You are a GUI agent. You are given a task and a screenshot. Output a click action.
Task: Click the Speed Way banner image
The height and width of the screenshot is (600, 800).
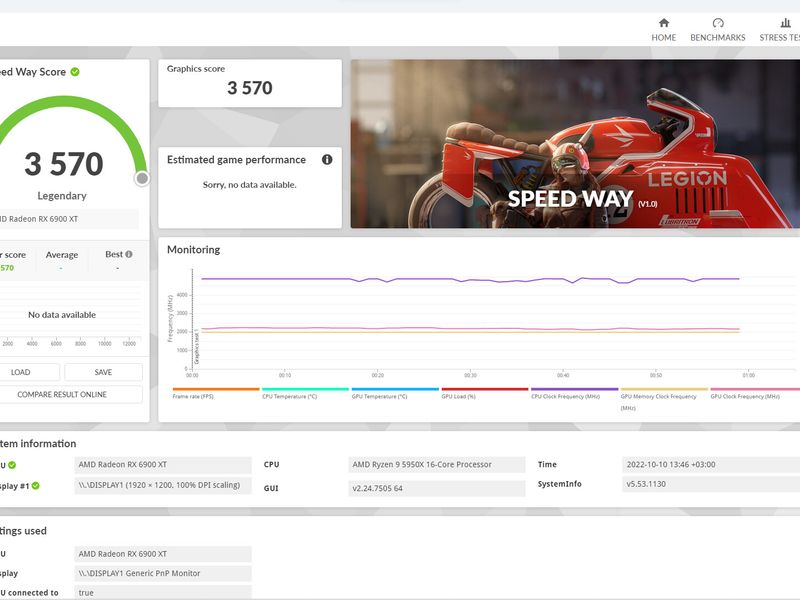tap(575, 144)
